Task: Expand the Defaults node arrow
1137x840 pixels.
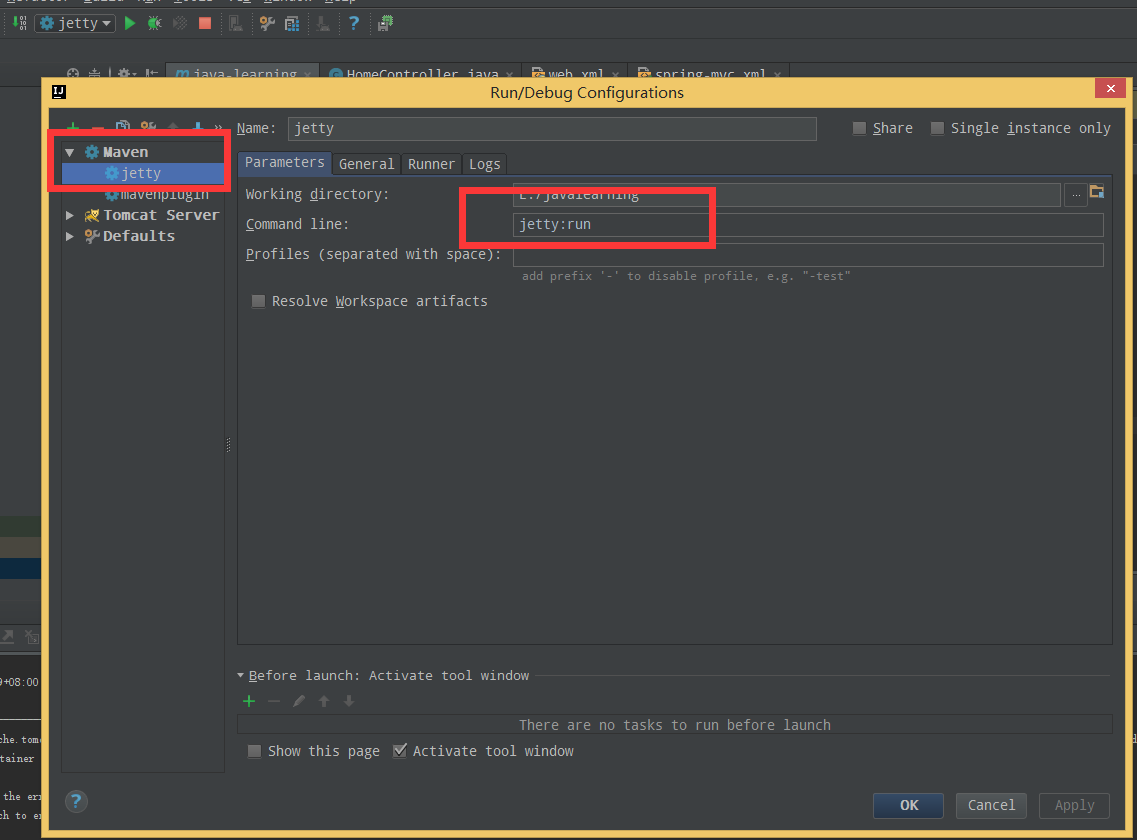Action: tap(70, 236)
